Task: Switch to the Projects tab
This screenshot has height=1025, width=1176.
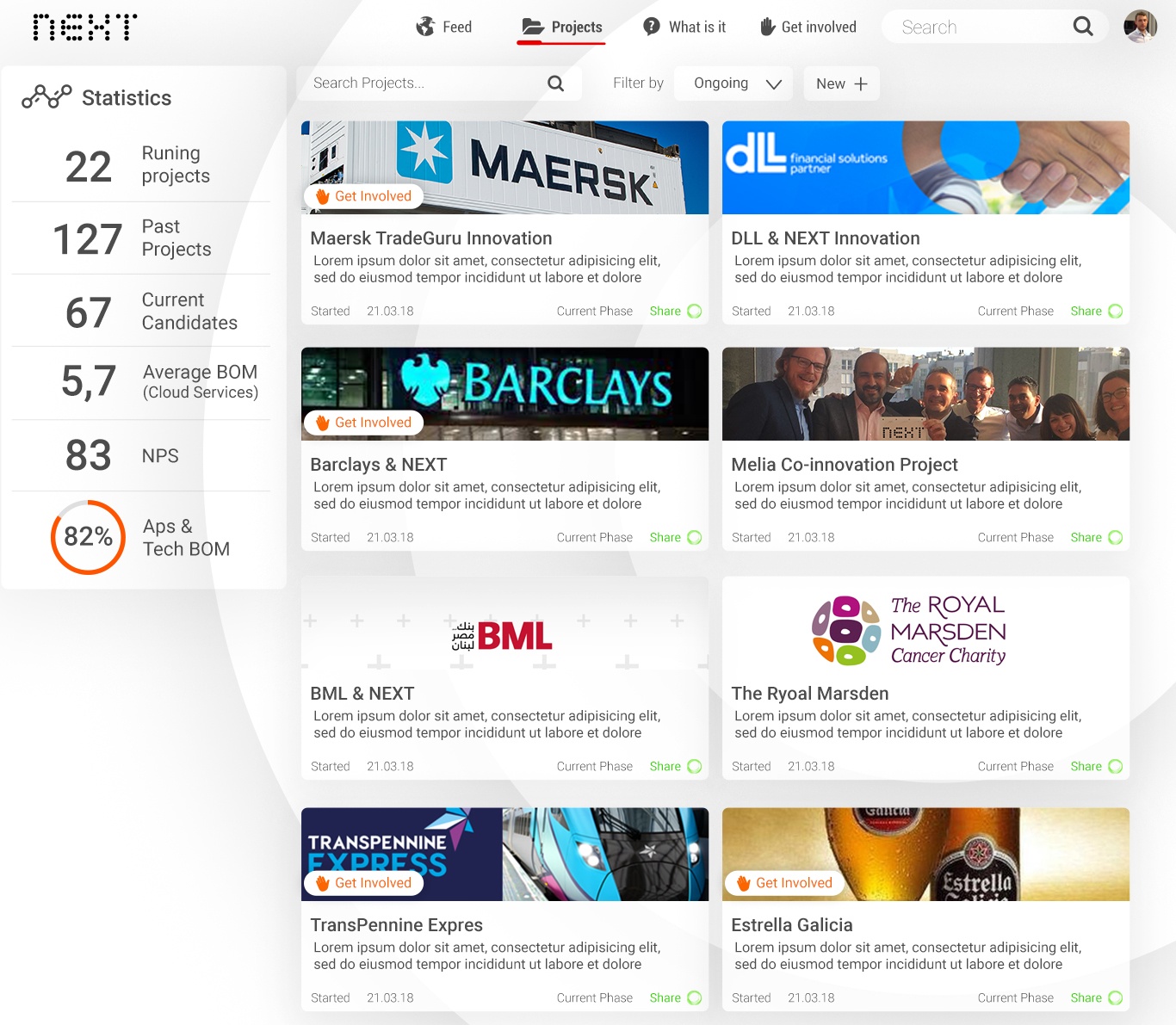Action: pyautogui.click(x=562, y=28)
